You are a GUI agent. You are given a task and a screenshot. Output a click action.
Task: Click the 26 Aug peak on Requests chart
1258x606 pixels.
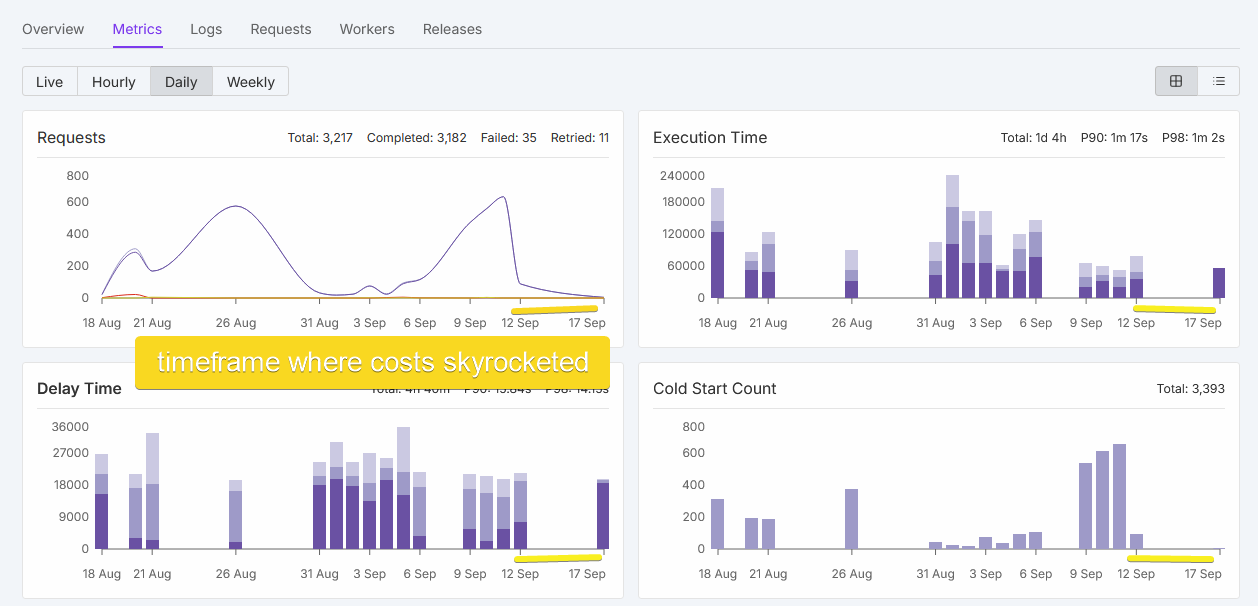(235, 207)
